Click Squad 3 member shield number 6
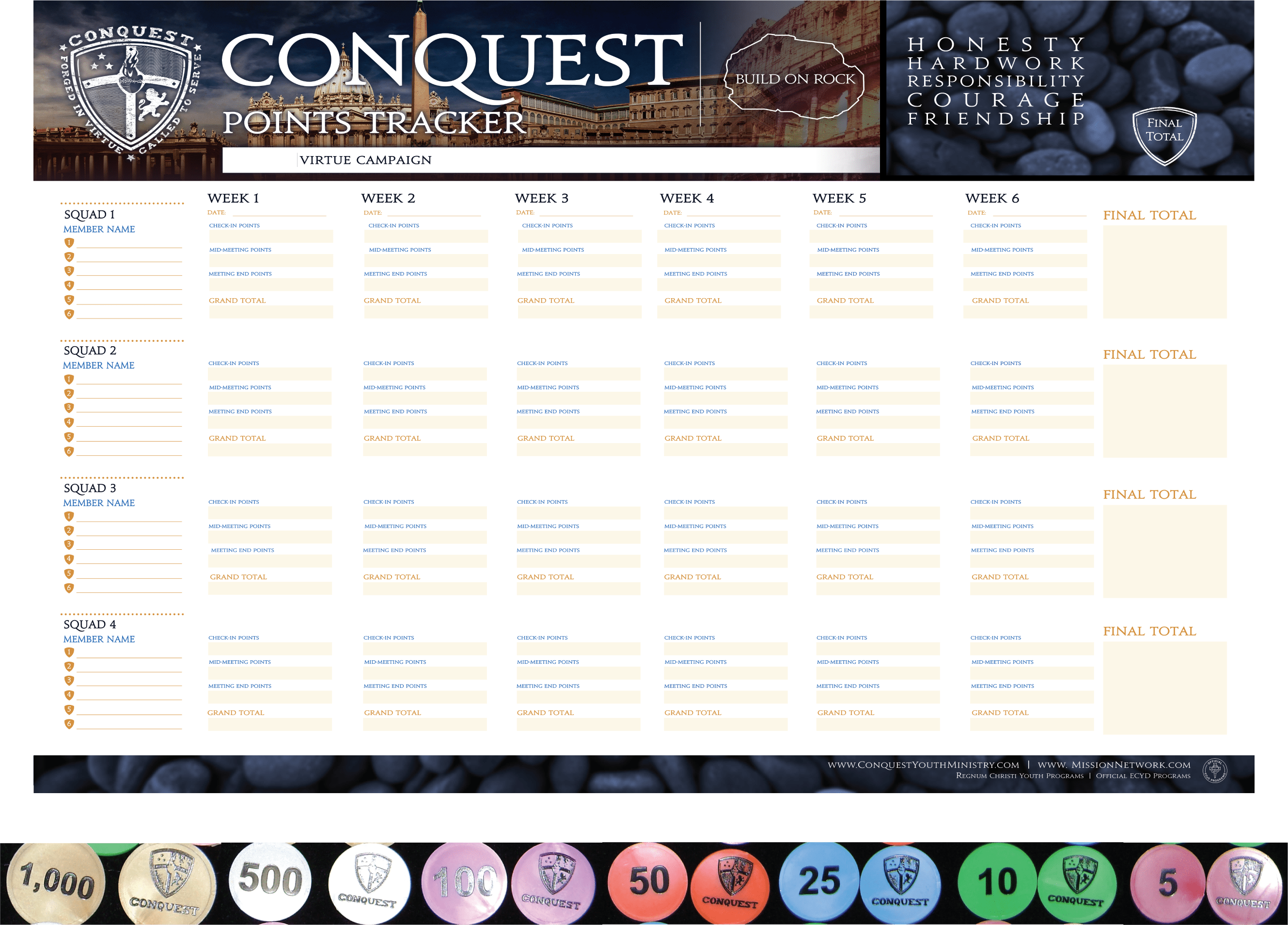The image size is (1288, 925). (x=69, y=588)
